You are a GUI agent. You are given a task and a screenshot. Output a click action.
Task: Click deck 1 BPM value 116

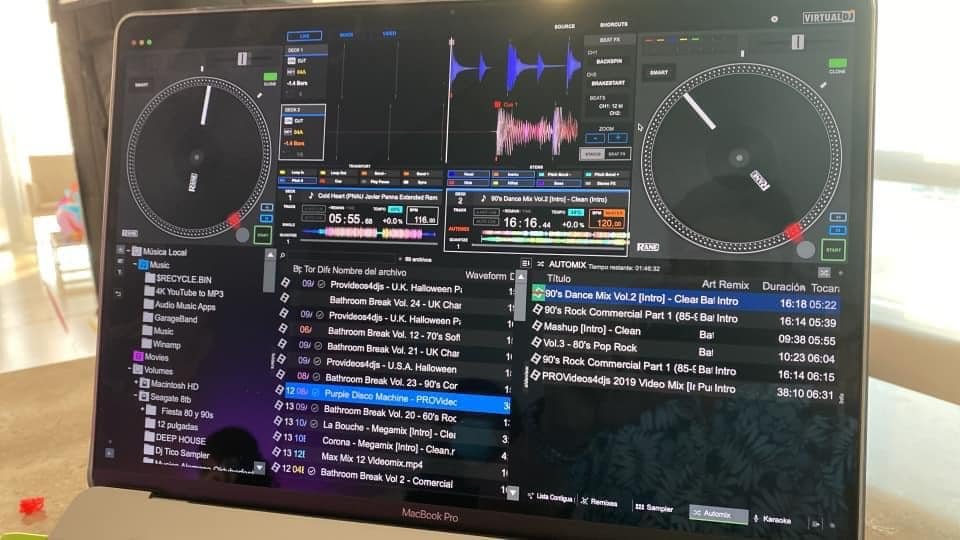(x=423, y=219)
